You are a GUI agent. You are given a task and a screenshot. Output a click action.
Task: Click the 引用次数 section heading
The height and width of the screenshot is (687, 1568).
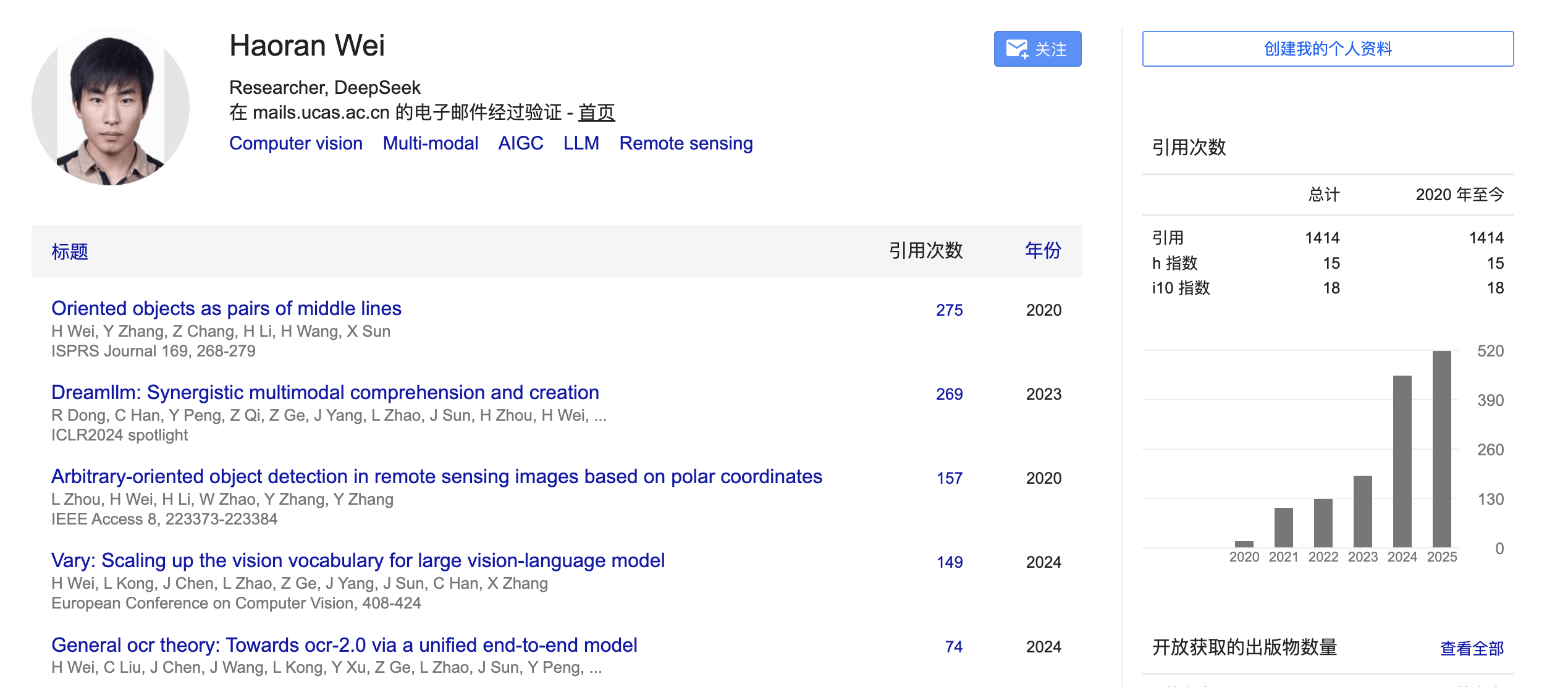pyautogui.click(x=1190, y=148)
